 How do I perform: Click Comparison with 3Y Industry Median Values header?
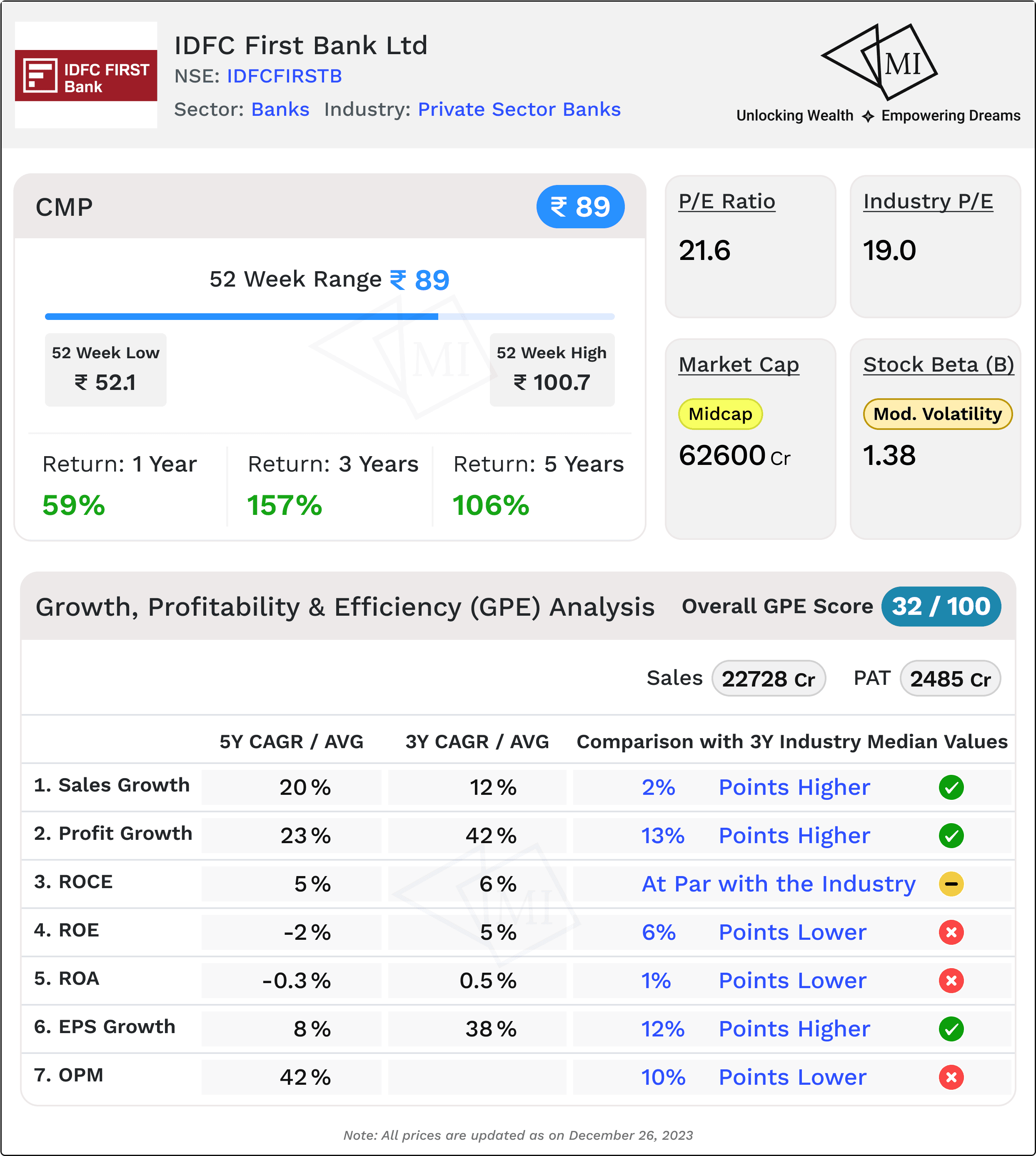[792, 742]
